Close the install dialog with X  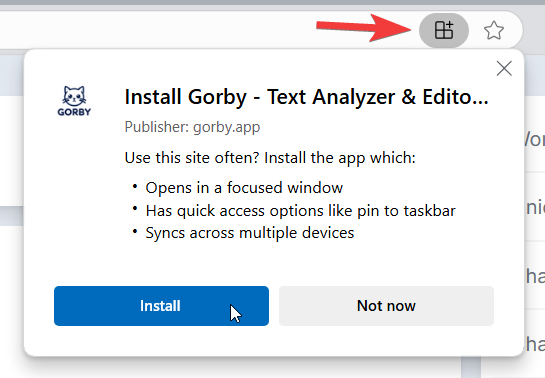coord(504,68)
